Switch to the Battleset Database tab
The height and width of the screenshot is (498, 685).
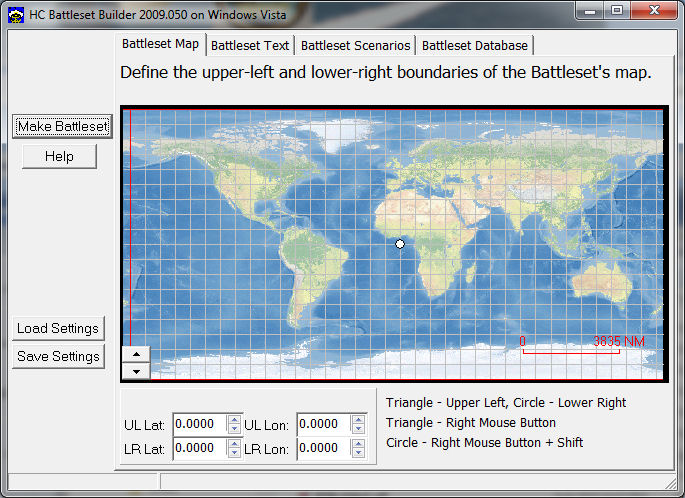(475, 45)
